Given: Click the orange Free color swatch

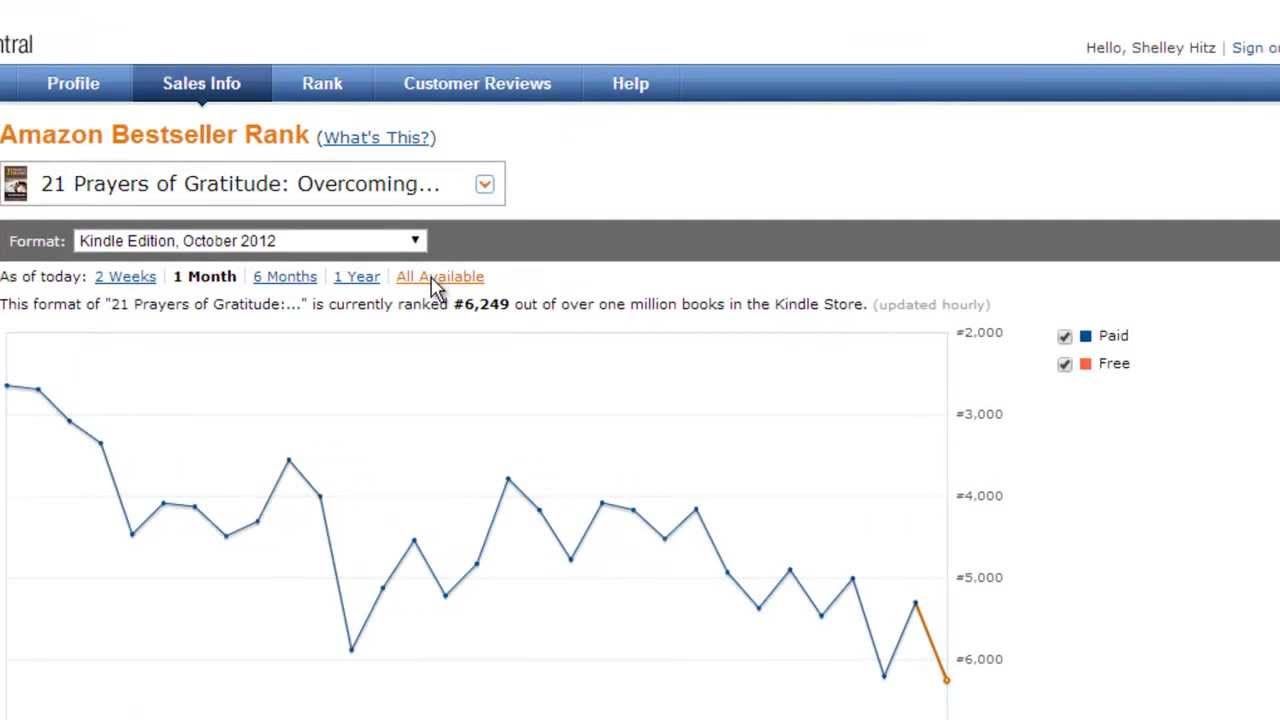Looking at the screenshot, I should pos(1085,365).
